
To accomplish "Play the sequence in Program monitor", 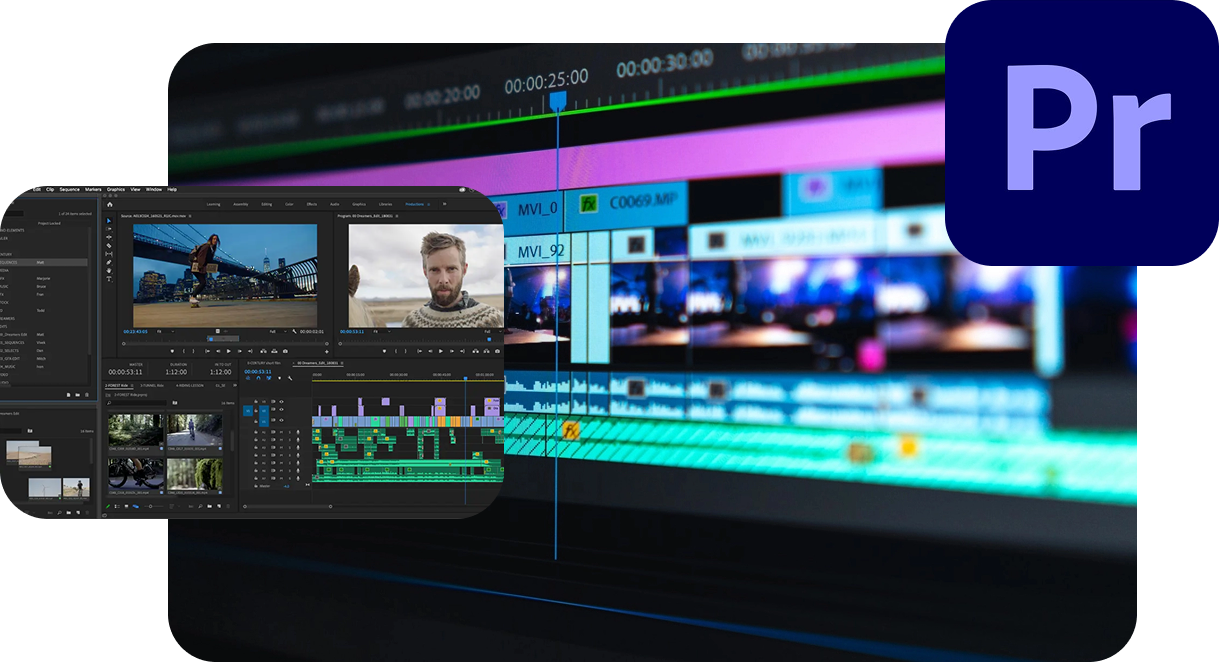I will click(x=441, y=351).
